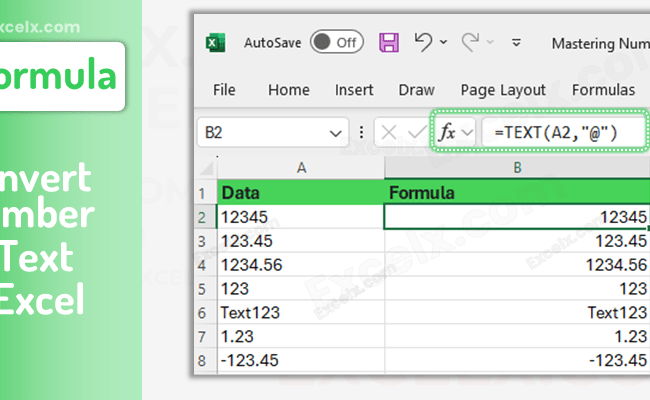This screenshot has width=650, height=400.
Task: Click cell B6 showing Text123
Action: [517, 313]
